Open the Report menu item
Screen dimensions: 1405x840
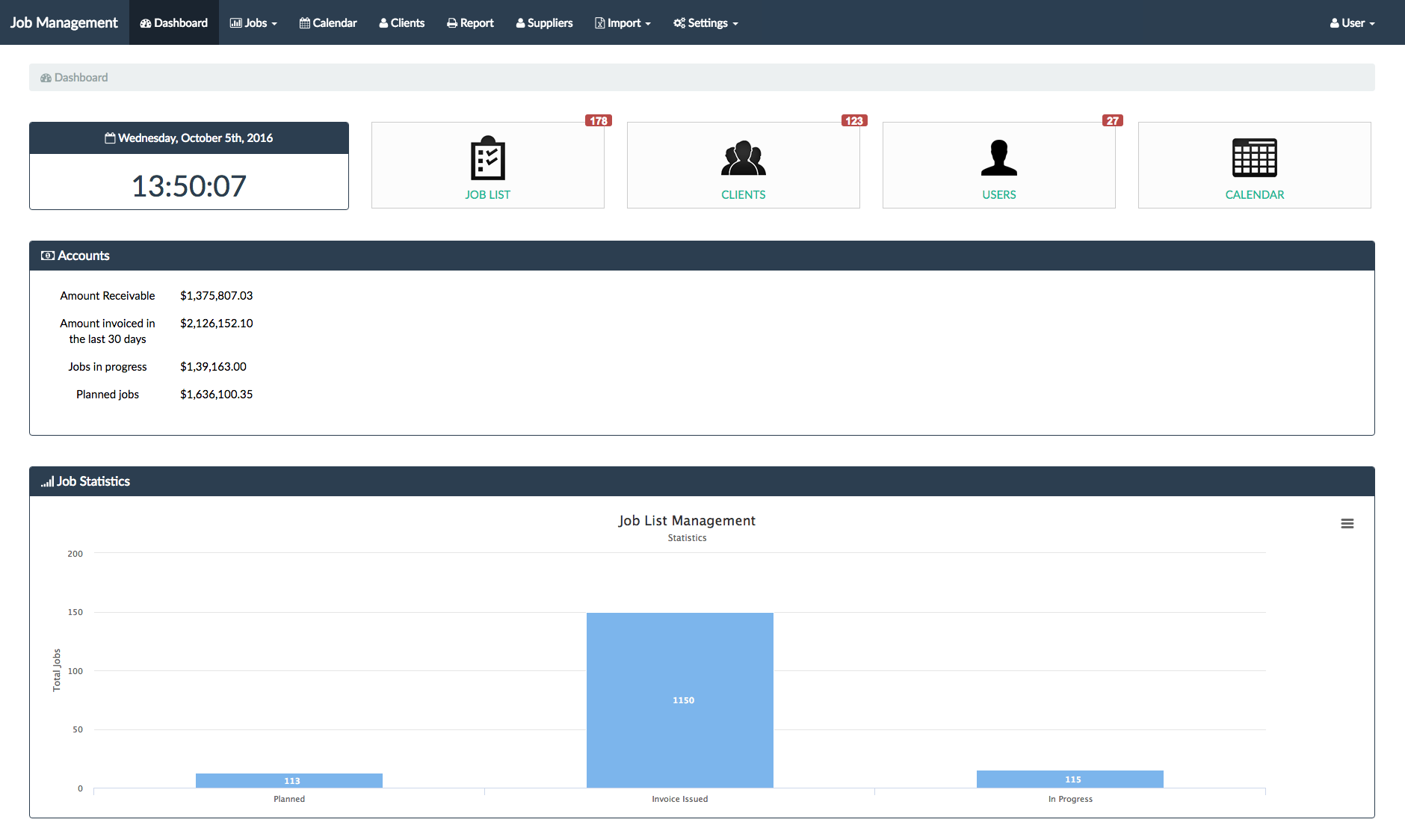[470, 23]
